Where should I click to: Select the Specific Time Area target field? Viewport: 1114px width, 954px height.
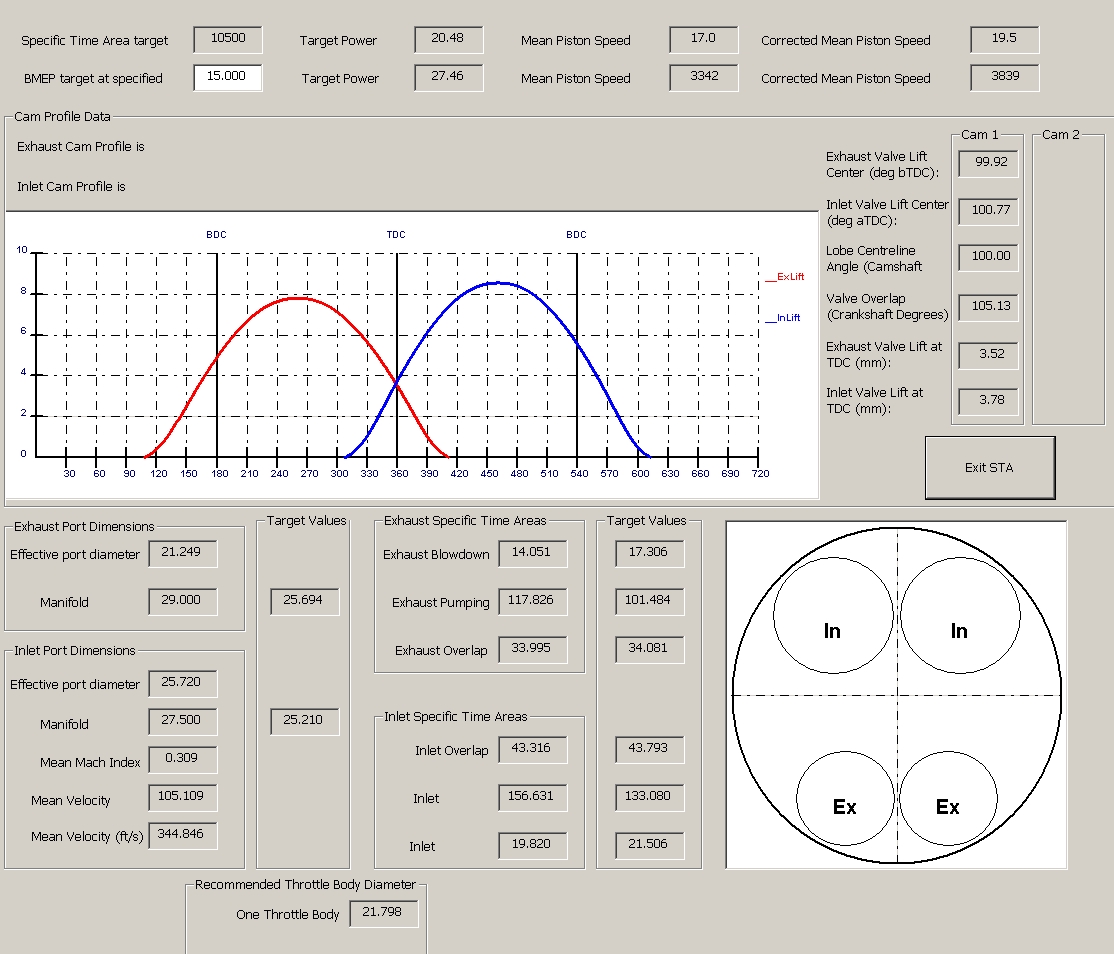228,40
